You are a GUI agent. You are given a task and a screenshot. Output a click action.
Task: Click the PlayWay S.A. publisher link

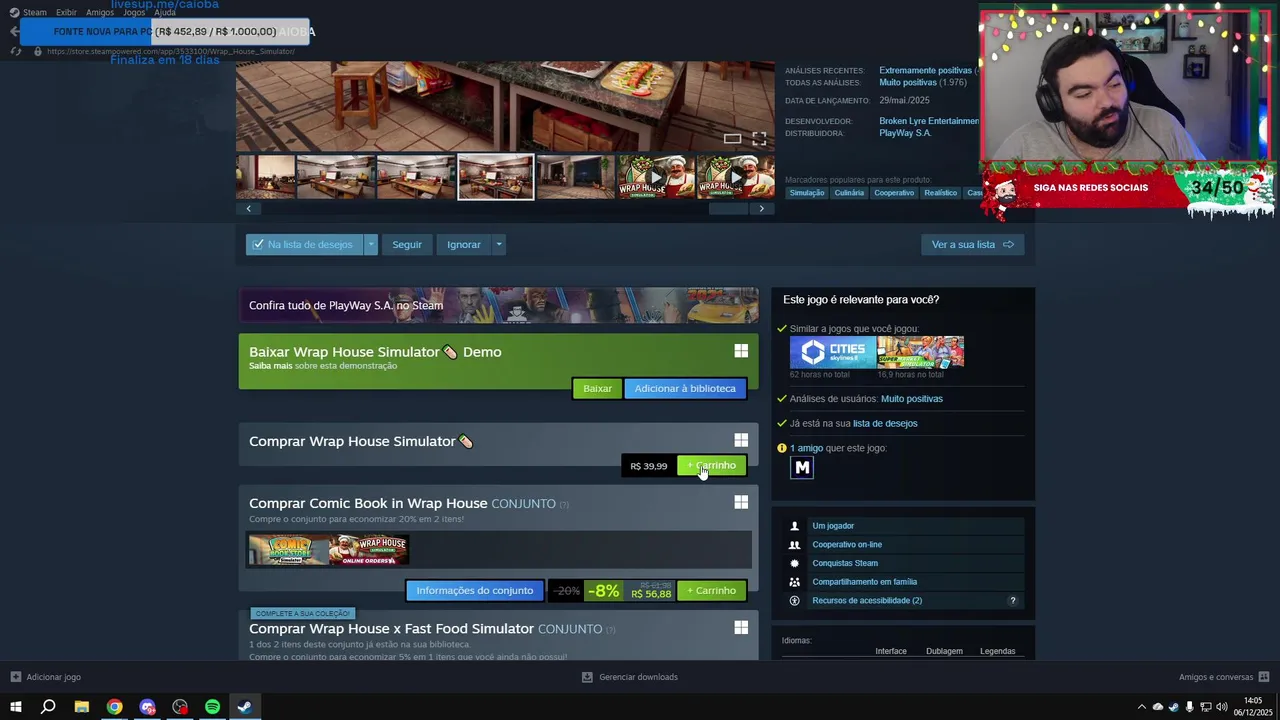905,133
